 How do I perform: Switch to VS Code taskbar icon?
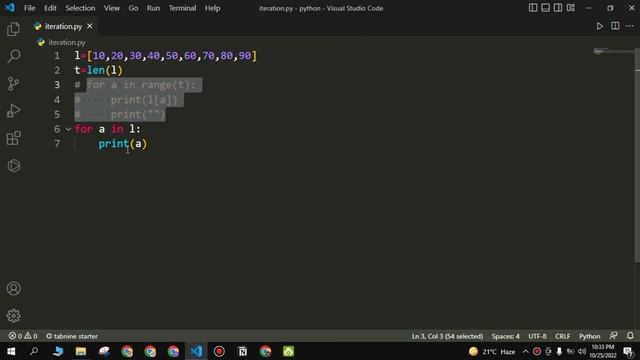196,351
